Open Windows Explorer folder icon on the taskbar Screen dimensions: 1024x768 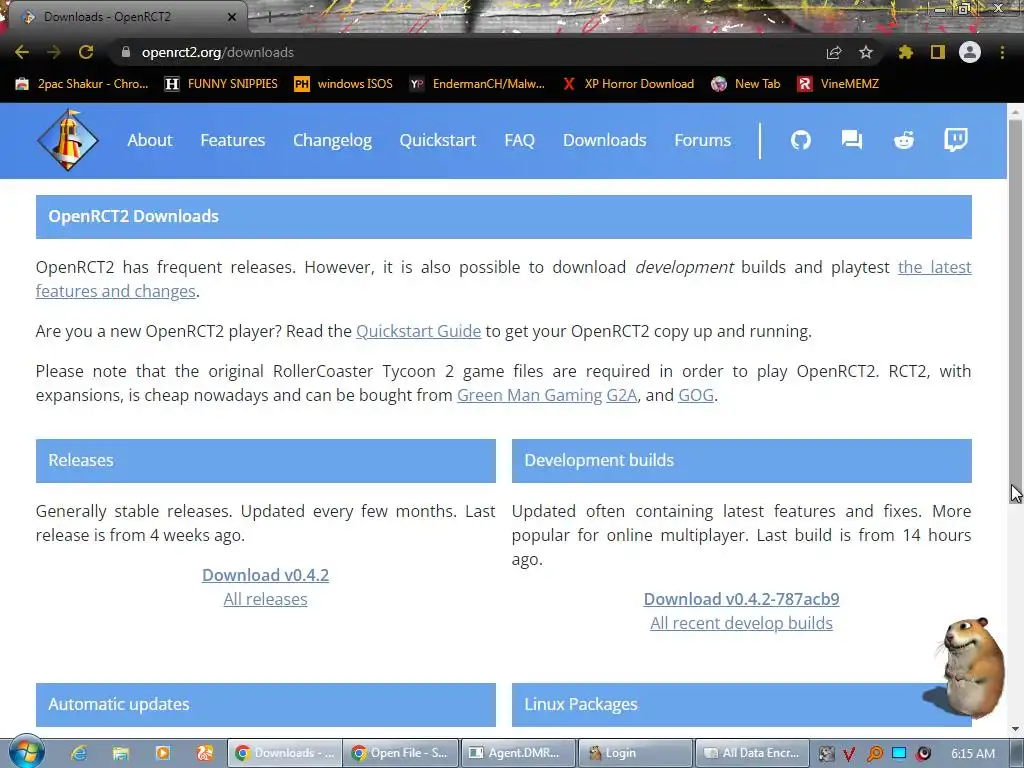(x=121, y=753)
